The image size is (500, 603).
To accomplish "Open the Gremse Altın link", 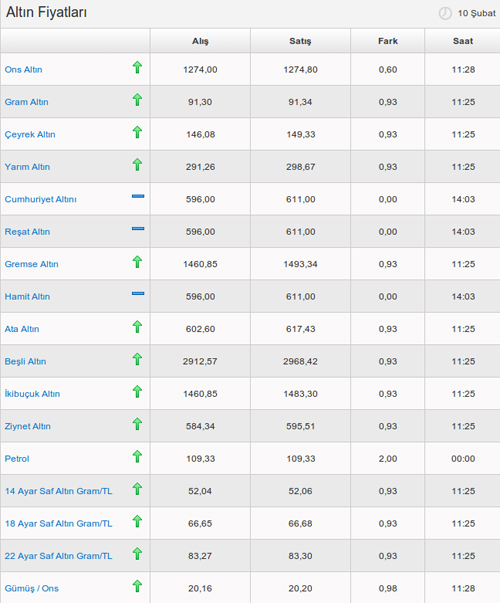I will (32, 264).
